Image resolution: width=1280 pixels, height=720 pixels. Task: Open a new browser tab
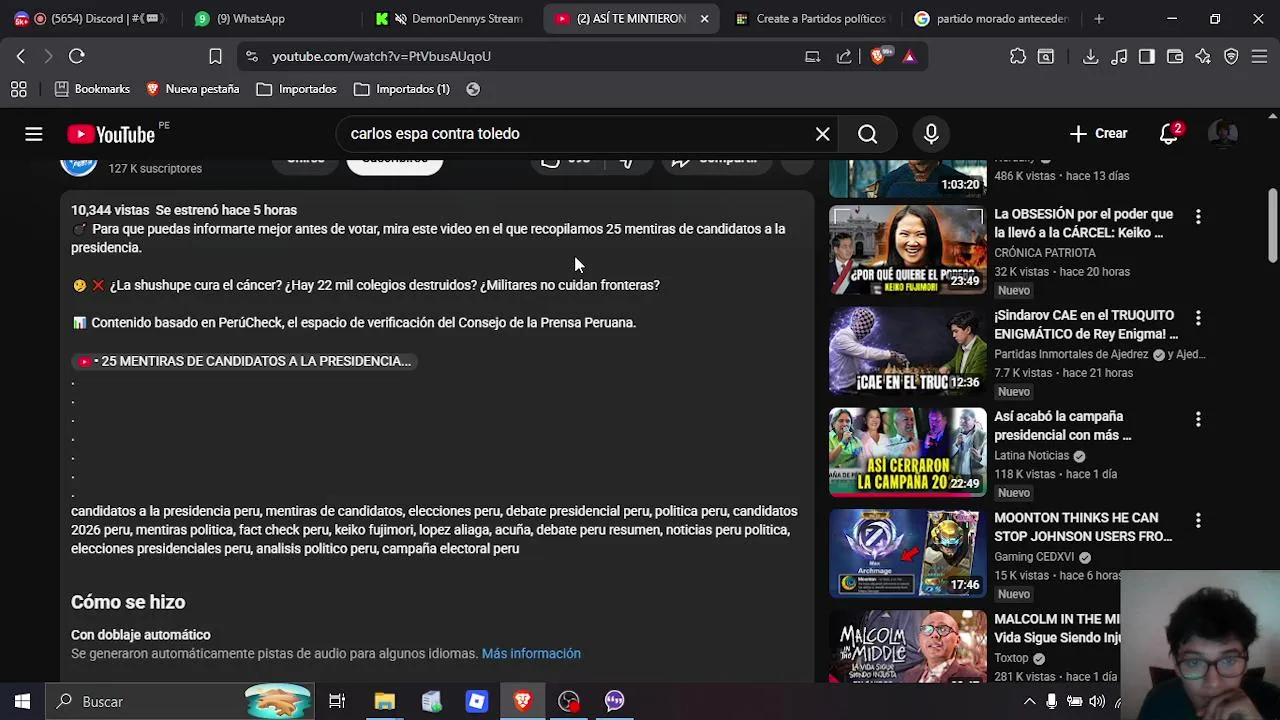[1099, 18]
